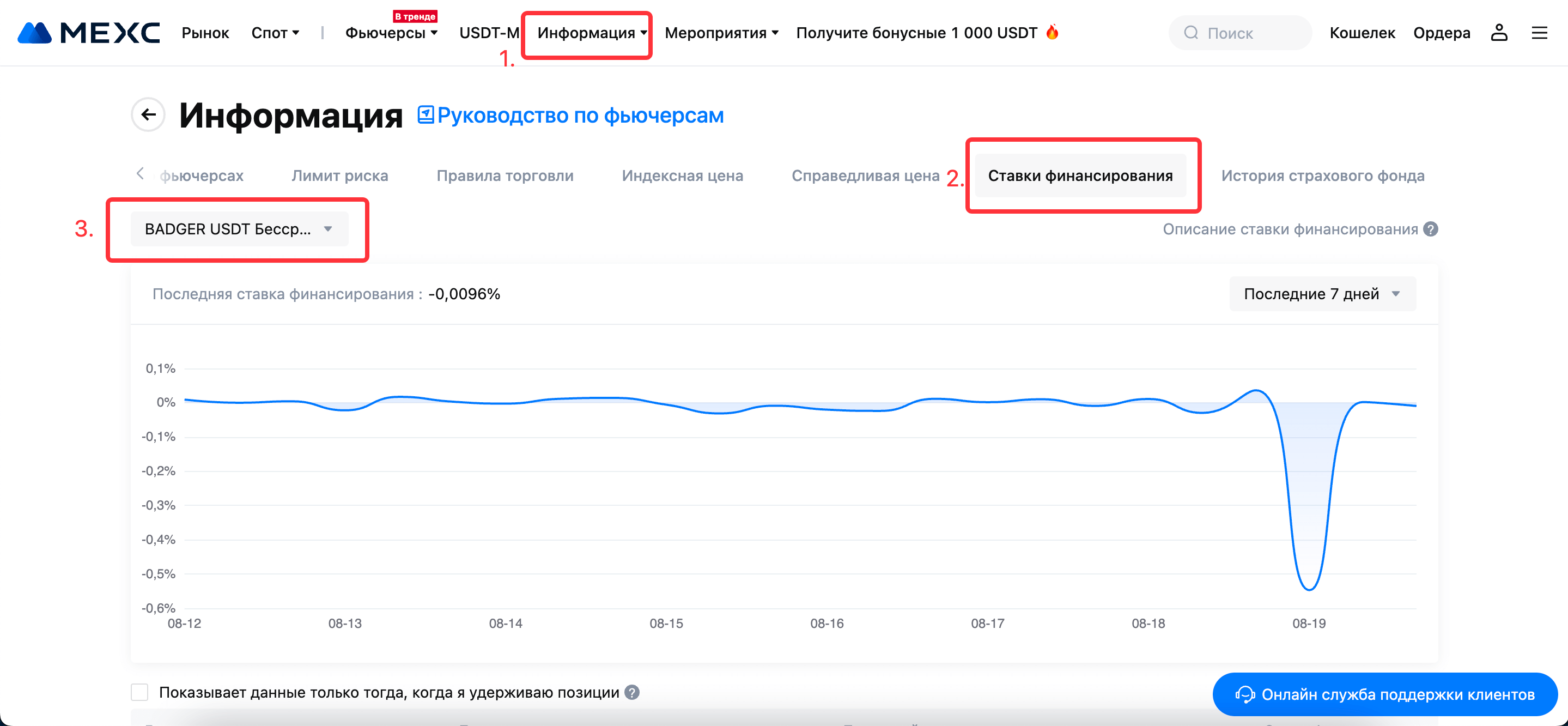Viewport: 1568px width, 726px height.
Task: Enable showing data only when holding positions
Action: coord(139,693)
